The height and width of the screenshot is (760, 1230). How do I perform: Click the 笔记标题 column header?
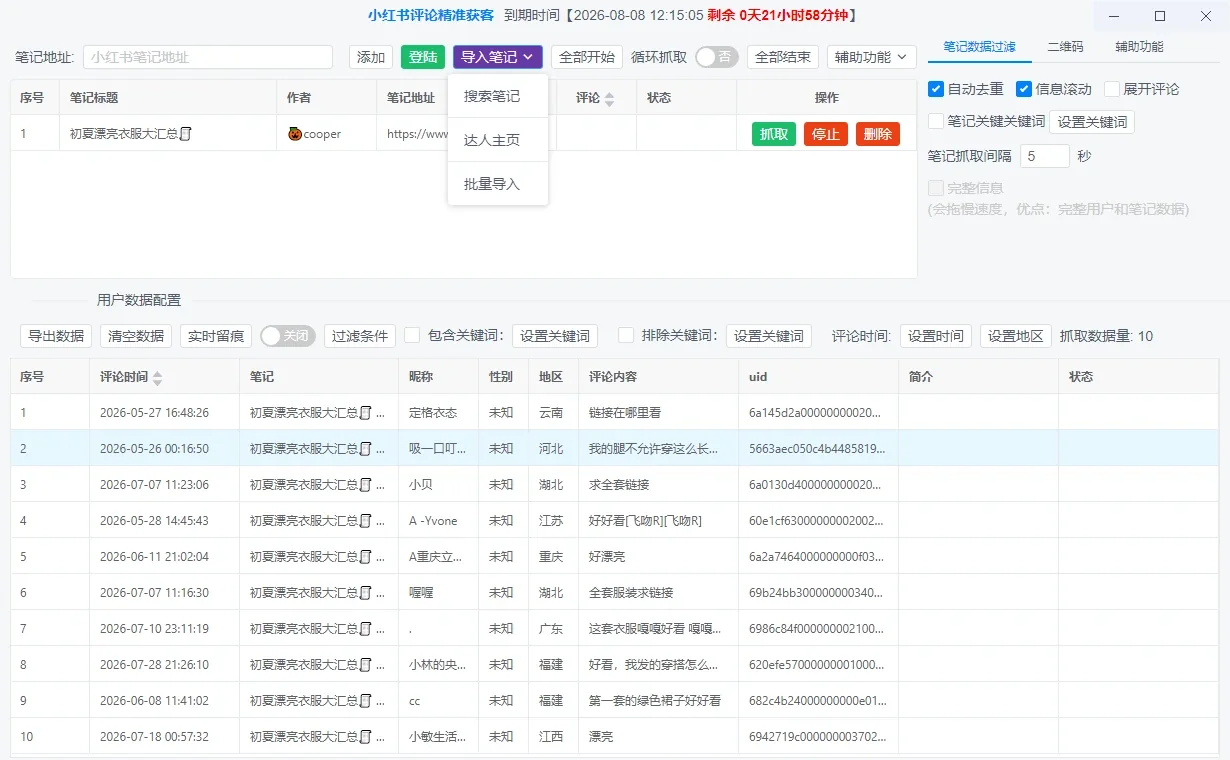tap(168, 98)
